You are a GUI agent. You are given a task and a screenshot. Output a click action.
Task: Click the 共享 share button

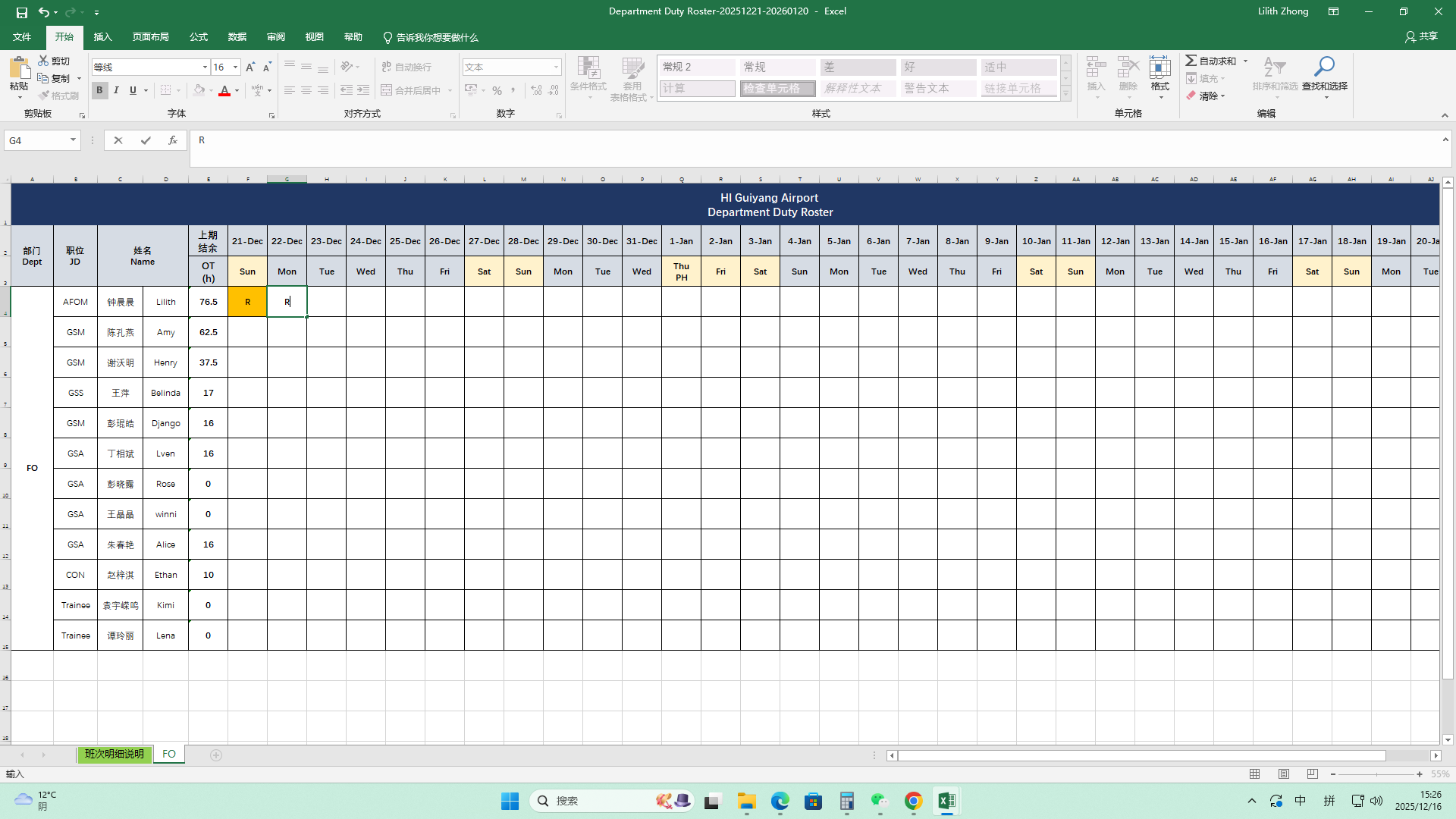pos(1421,36)
